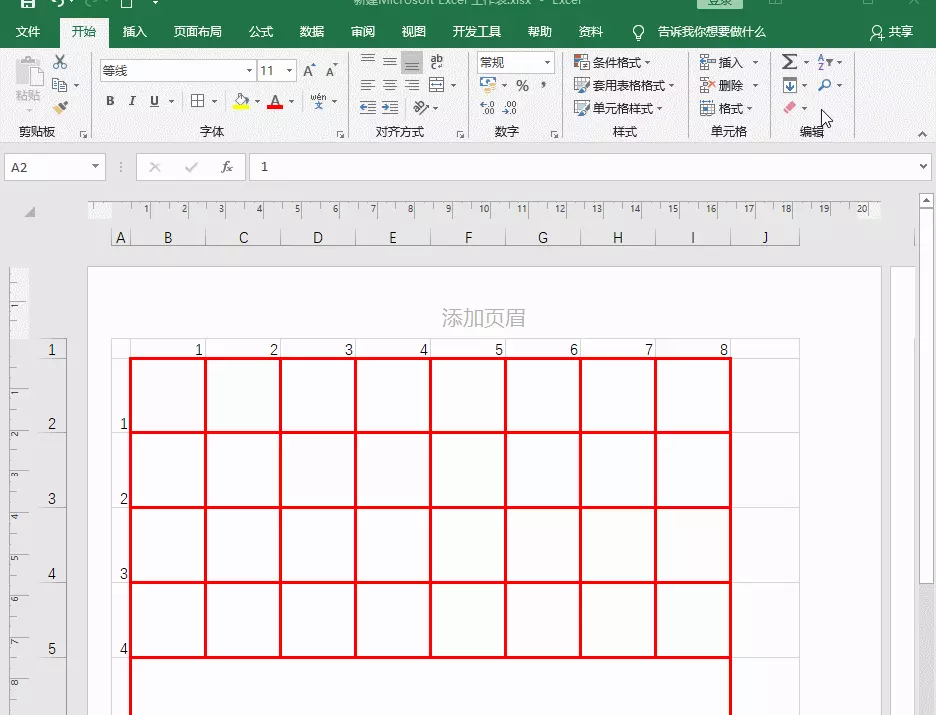The height and width of the screenshot is (715, 936).
Task: Switch to the 插入 ribbon tab
Action: click(135, 31)
